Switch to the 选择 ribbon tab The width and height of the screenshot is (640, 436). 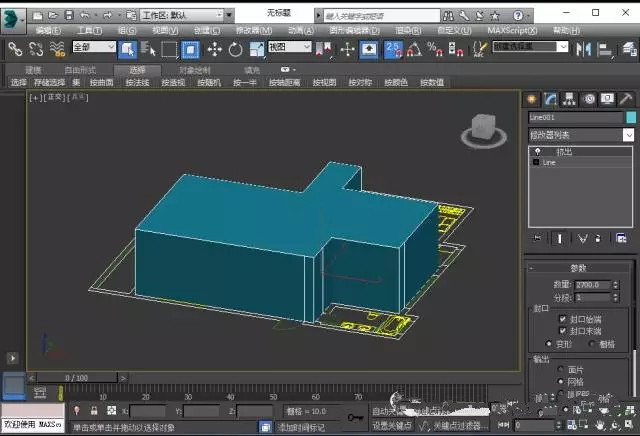click(x=137, y=70)
